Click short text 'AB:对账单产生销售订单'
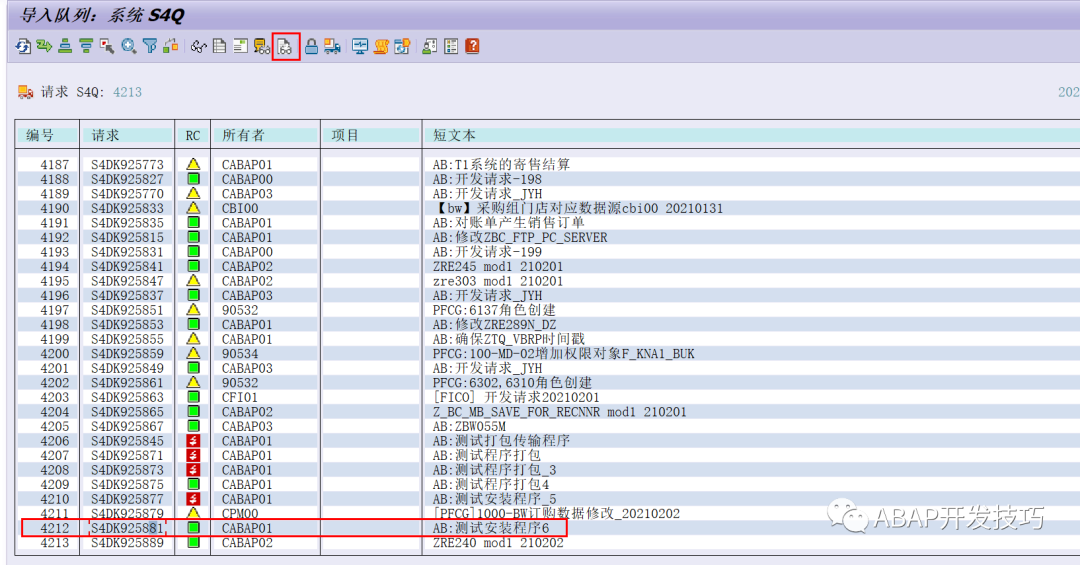1080x565 pixels. (508, 223)
